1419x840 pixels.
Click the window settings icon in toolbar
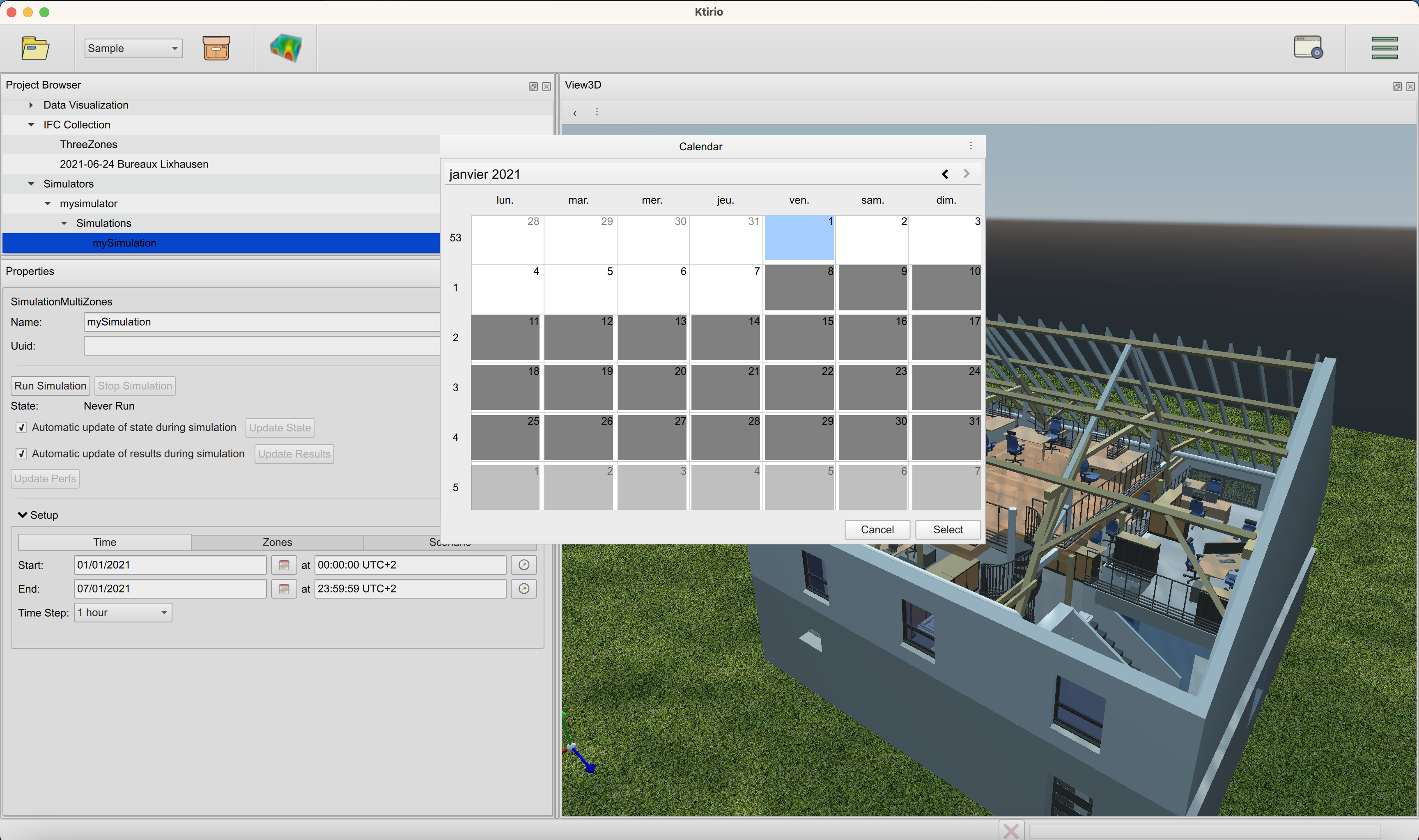(1308, 47)
